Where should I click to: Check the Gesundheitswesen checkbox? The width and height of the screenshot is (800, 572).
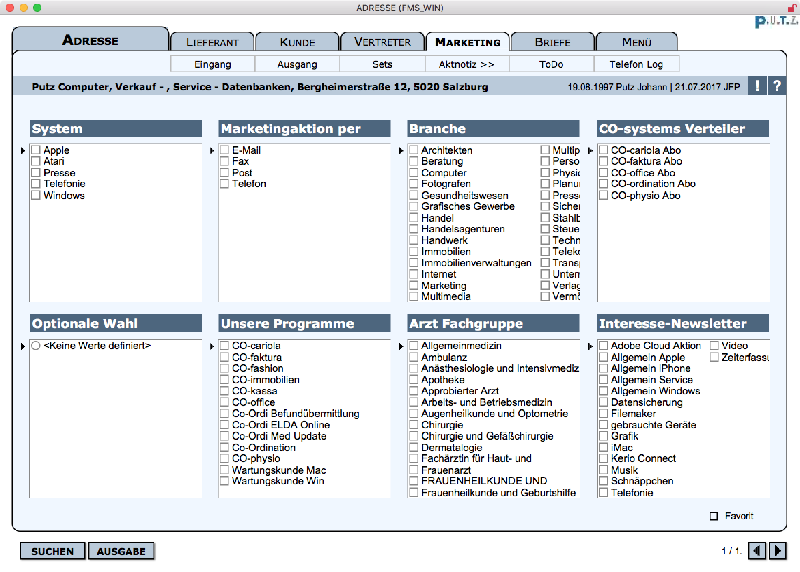tap(414, 195)
